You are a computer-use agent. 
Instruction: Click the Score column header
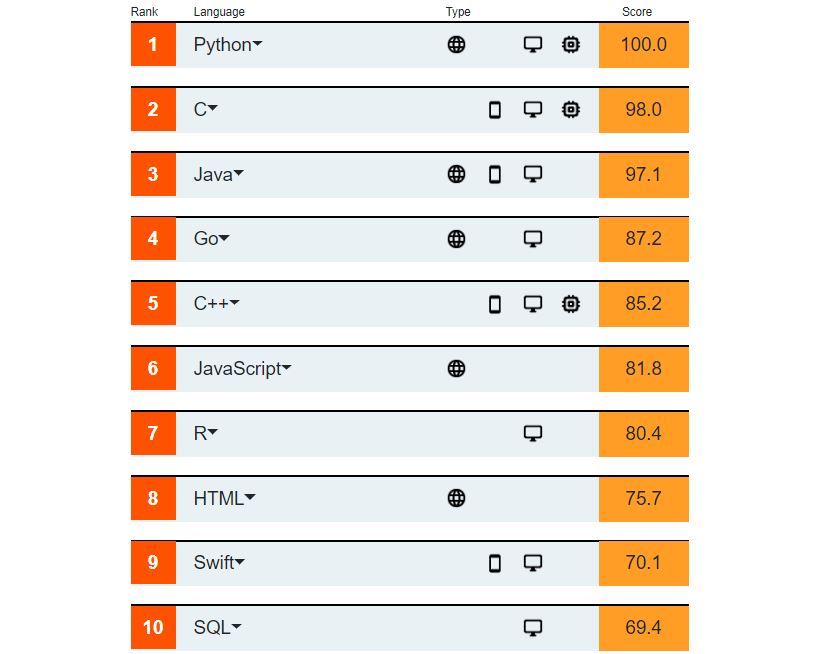tap(637, 12)
